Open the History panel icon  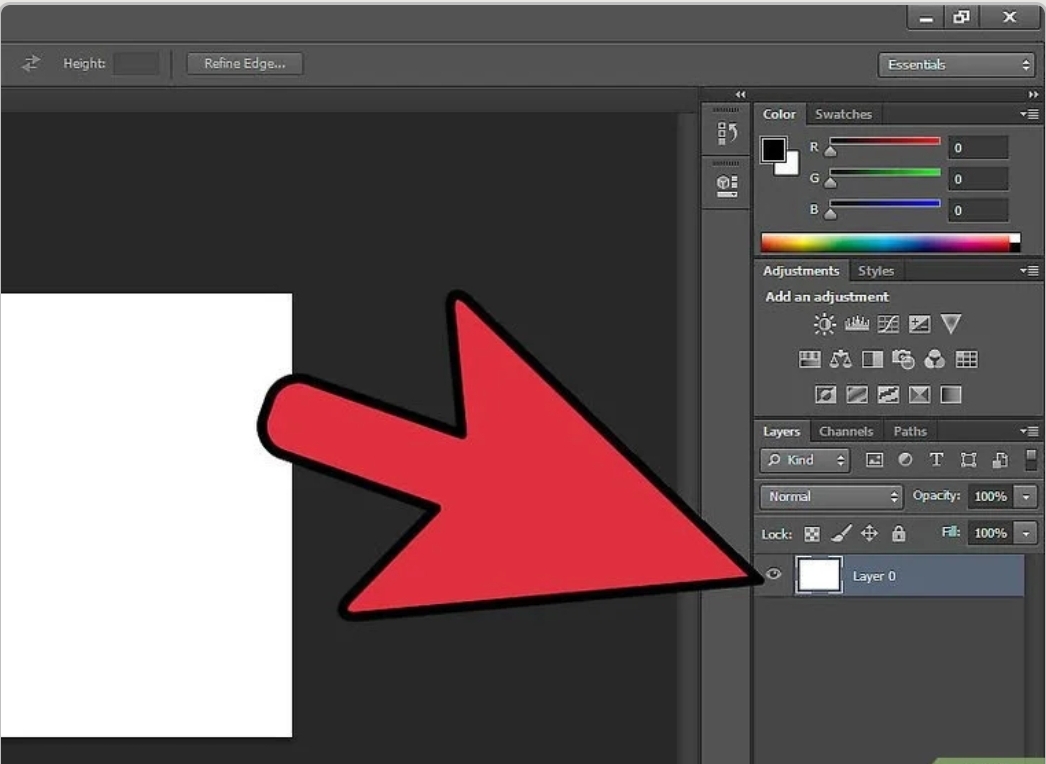[x=726, y=133]
